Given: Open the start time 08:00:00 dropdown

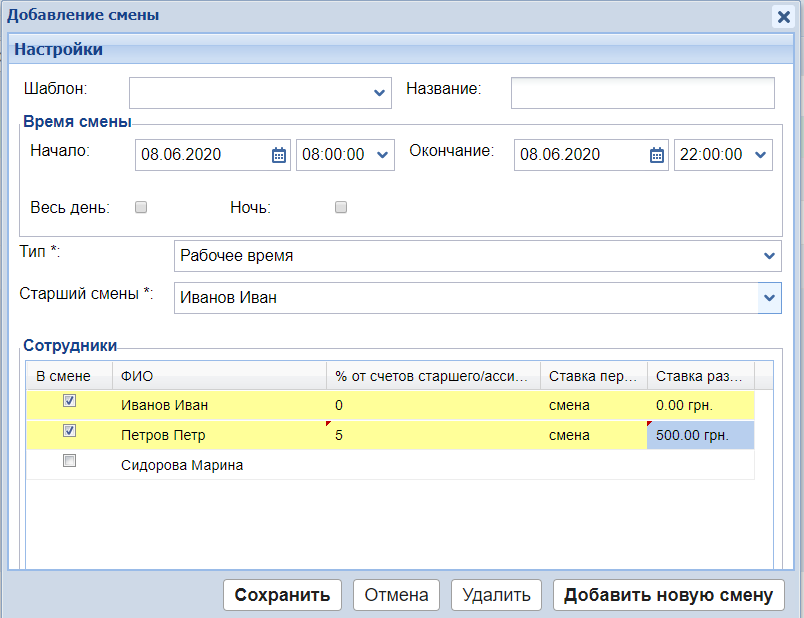Looking at the screenshot, I should pos(382,155).
